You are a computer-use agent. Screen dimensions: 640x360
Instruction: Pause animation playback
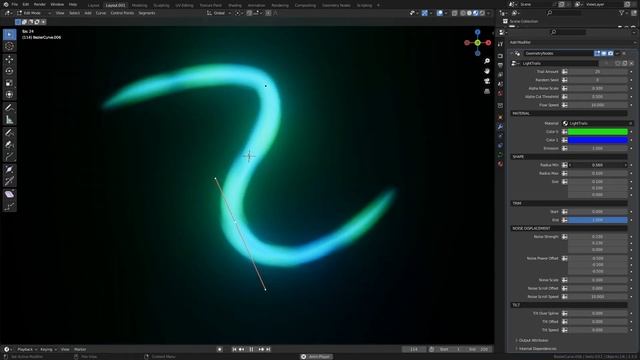click(x=251, y=349)
